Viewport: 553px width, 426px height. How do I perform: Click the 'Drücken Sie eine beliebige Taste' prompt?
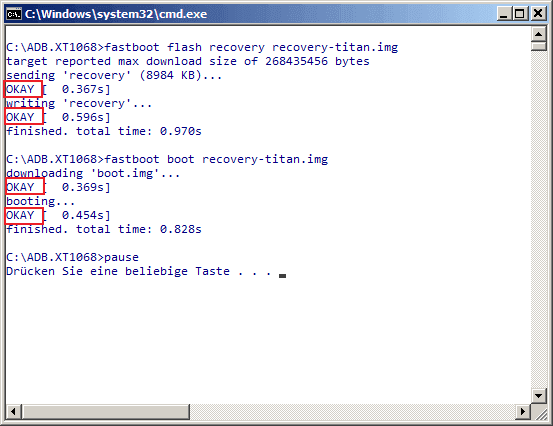(118, 271)
